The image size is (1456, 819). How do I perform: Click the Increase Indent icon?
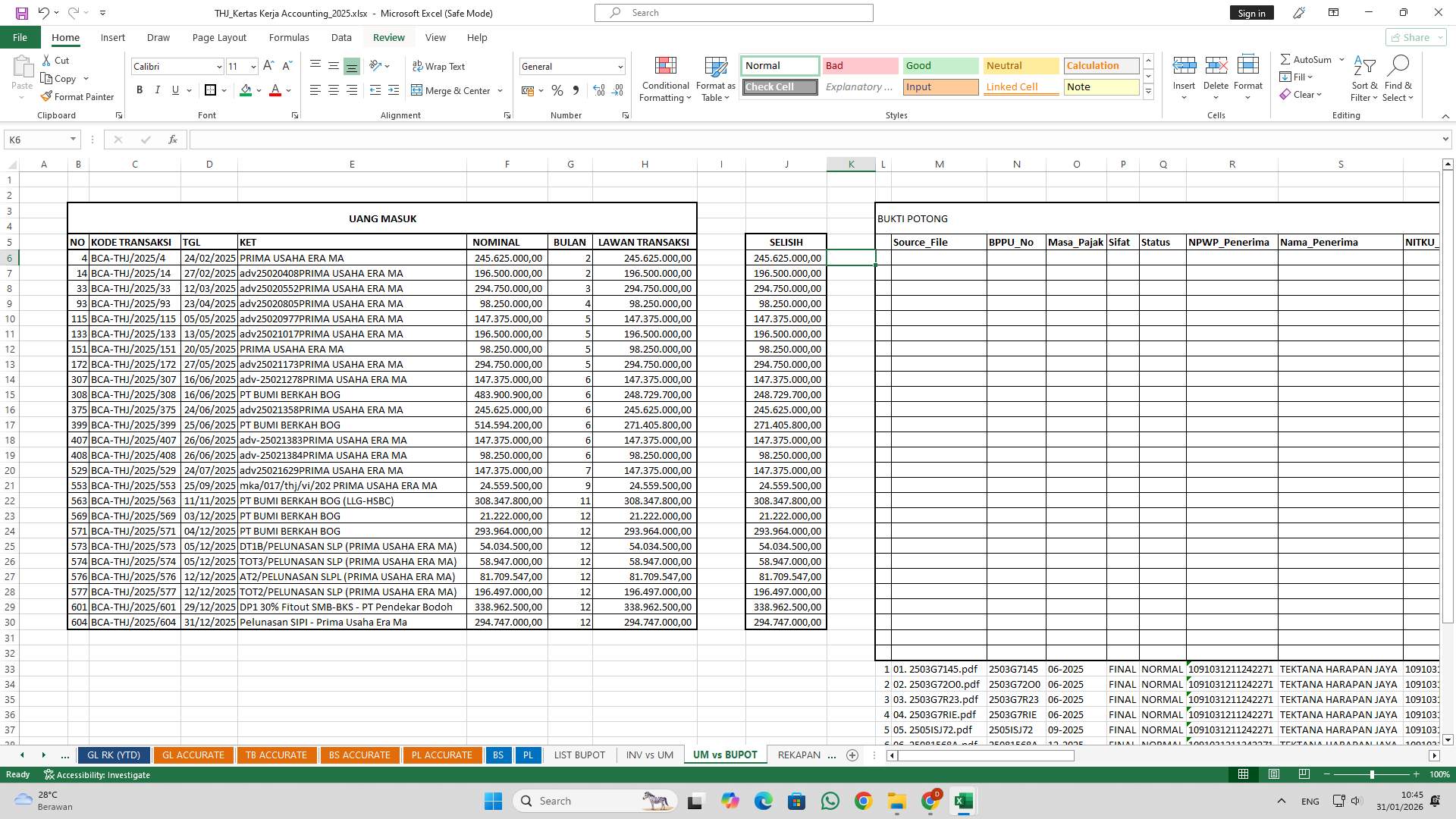(393, 90)
